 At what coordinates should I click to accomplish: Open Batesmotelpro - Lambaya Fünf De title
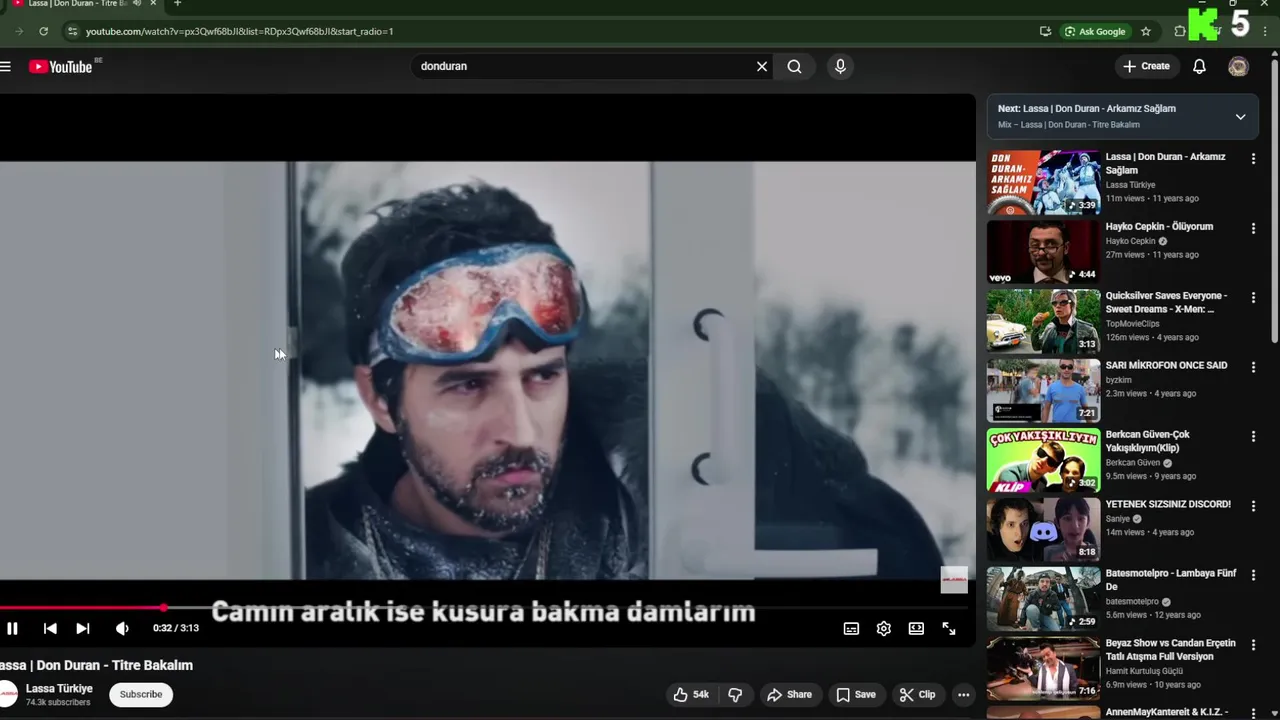point(1171,580)
